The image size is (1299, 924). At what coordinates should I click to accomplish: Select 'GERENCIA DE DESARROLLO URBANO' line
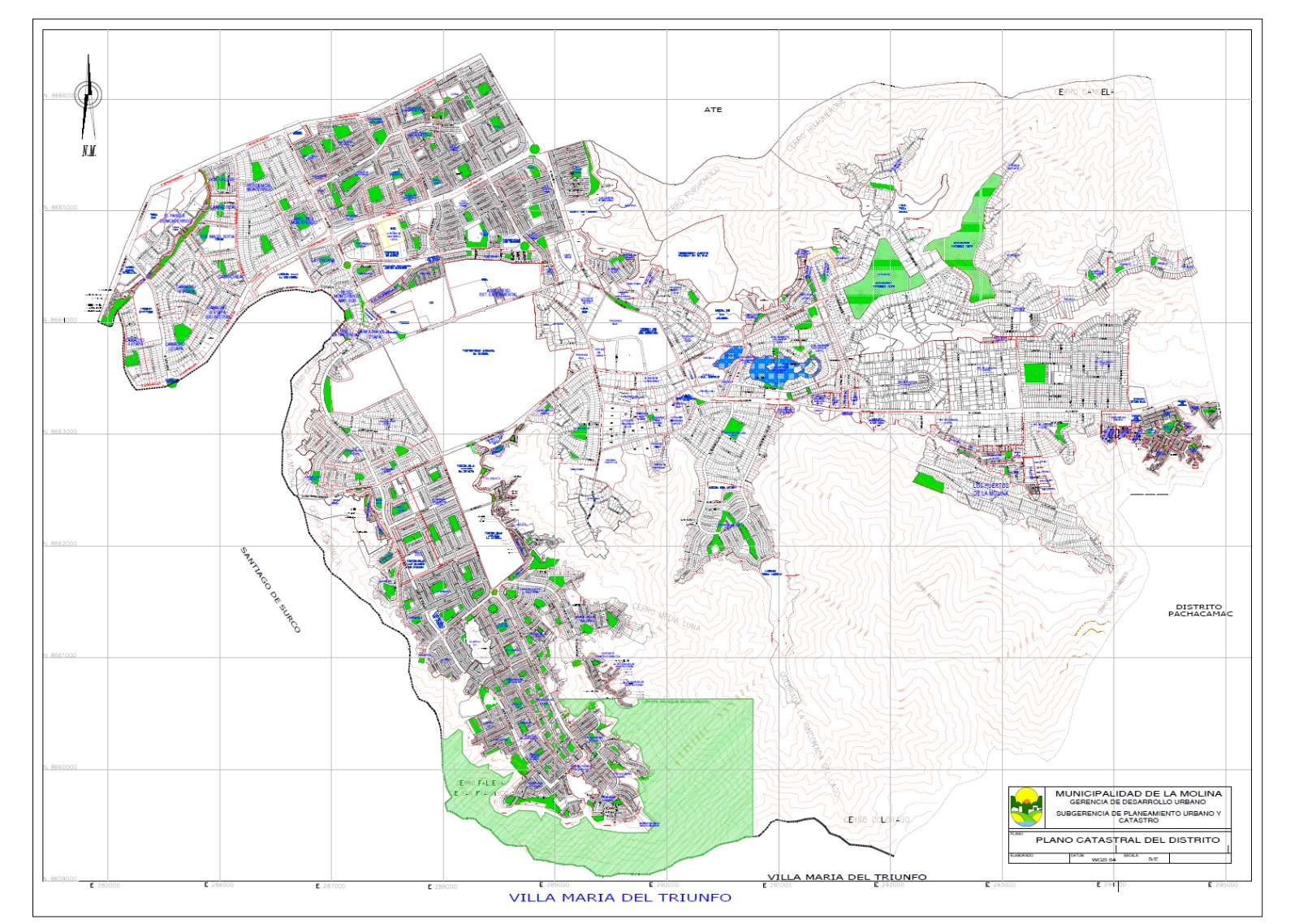tap(1137, 802)
